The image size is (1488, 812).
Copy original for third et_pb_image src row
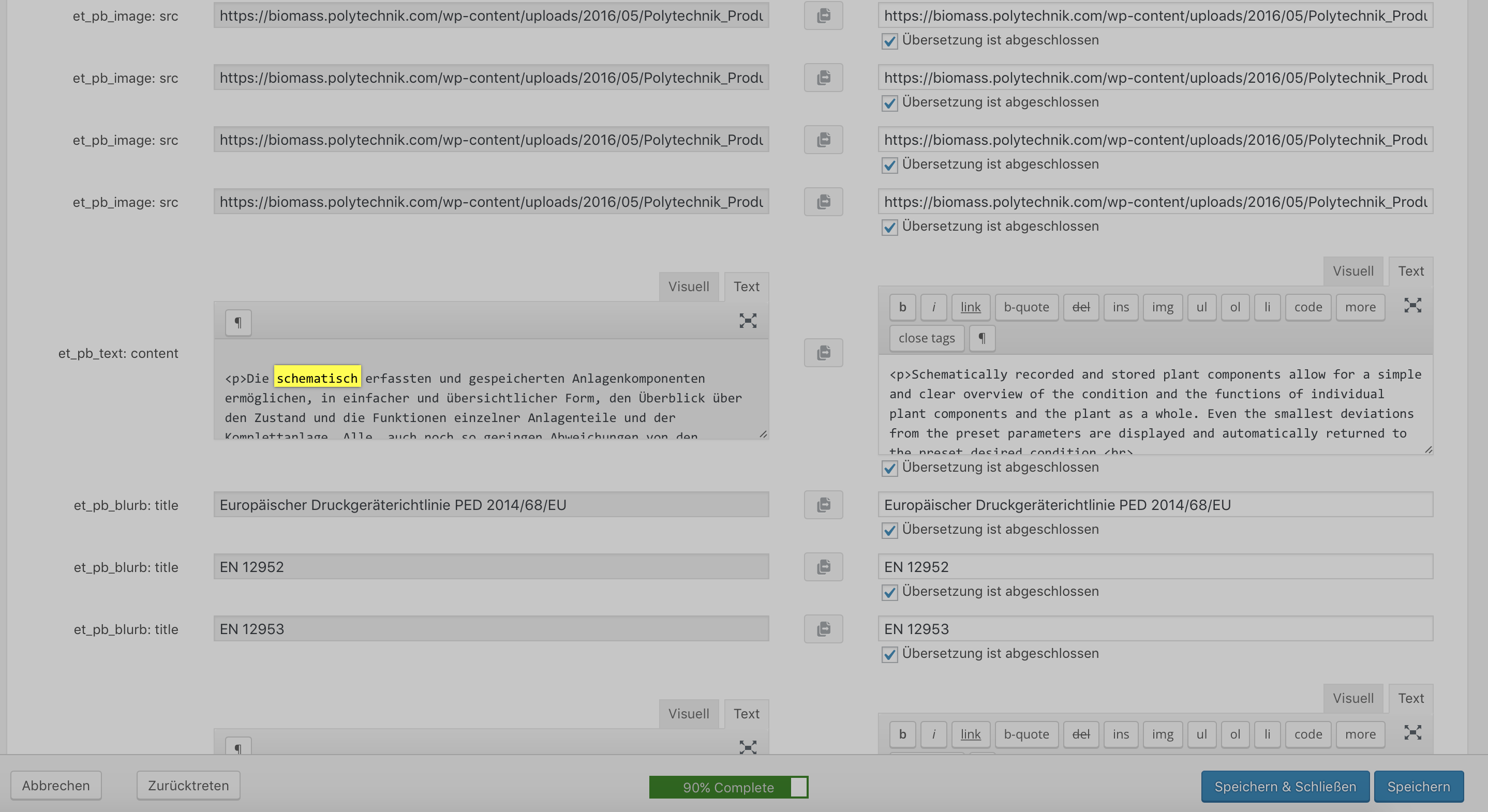(823, 140)
